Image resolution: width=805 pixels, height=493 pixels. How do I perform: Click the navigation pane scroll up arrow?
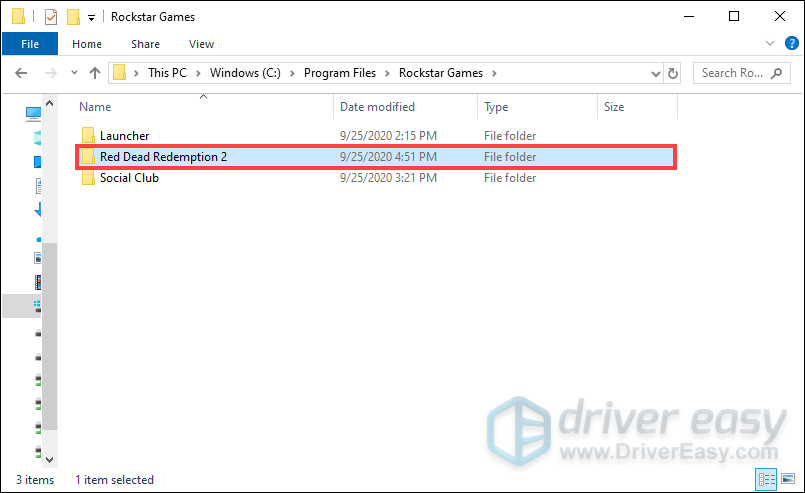49,103
